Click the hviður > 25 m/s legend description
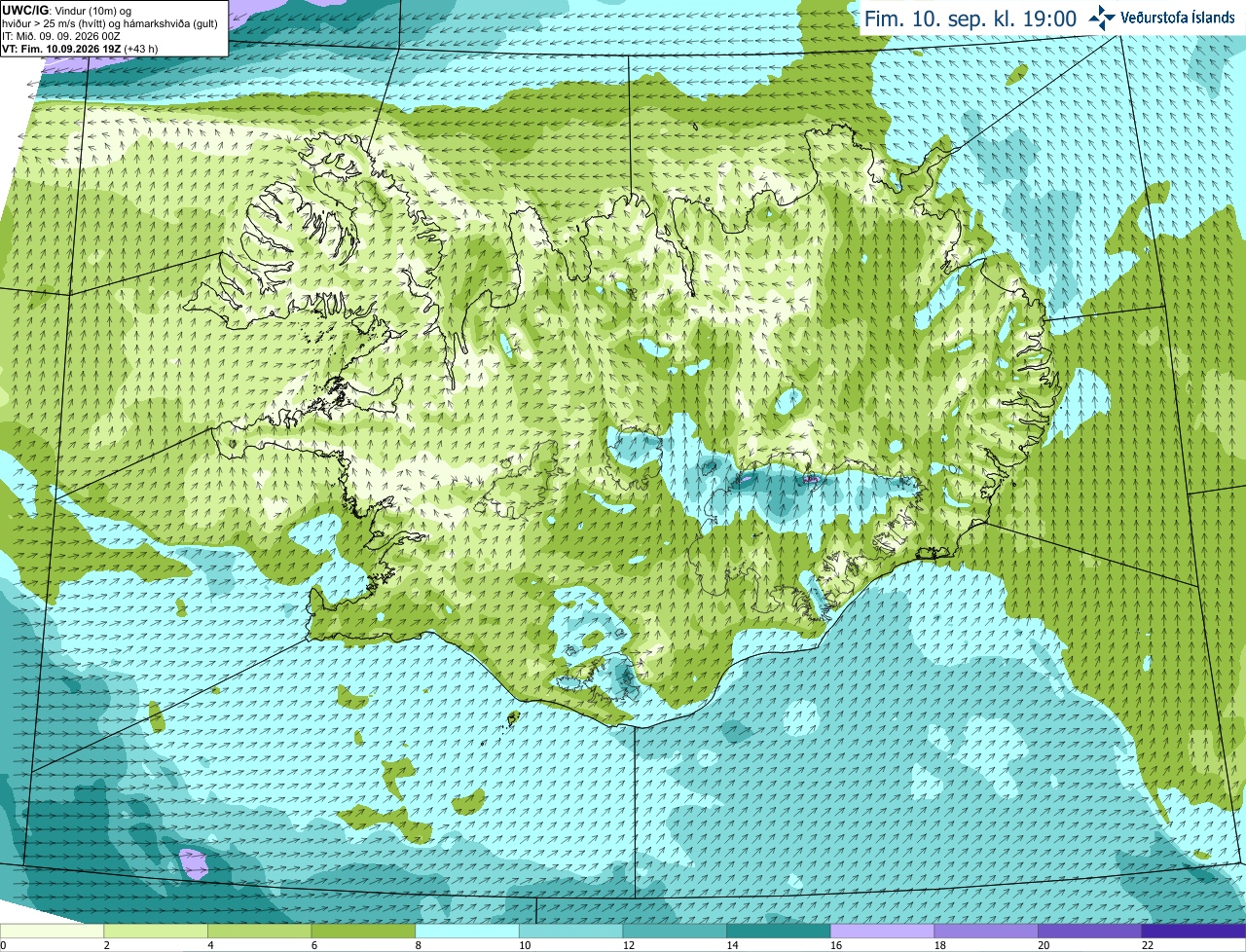The image size is (1246, 952). pos(110,23)
